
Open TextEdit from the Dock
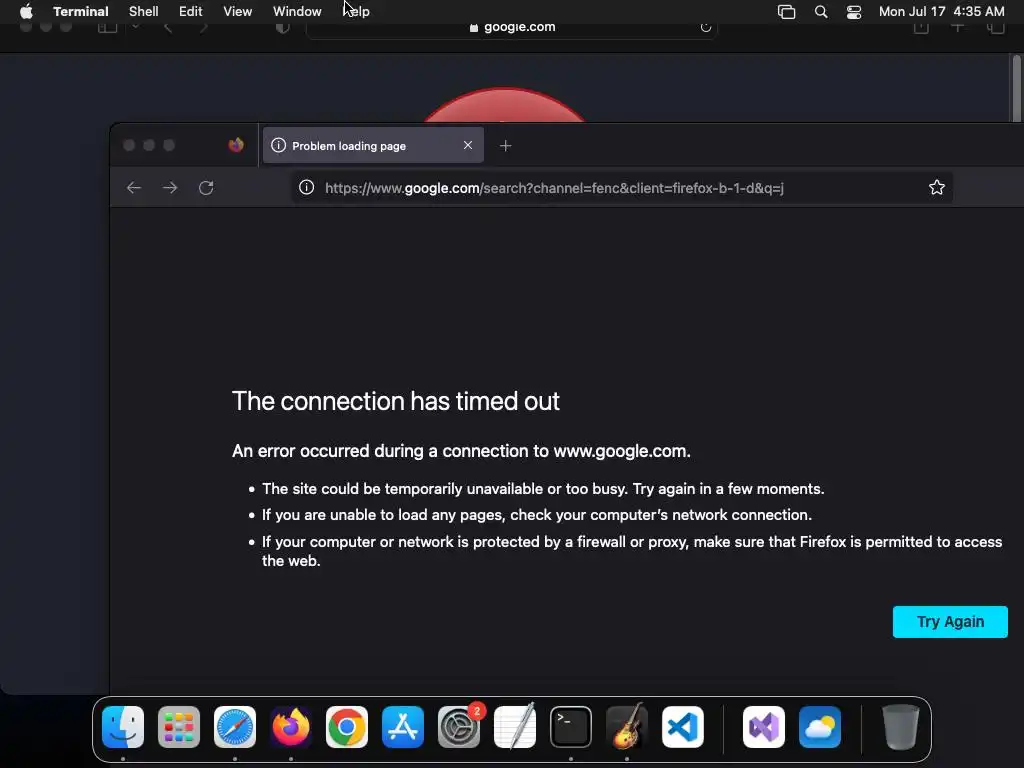pos(515,727)
